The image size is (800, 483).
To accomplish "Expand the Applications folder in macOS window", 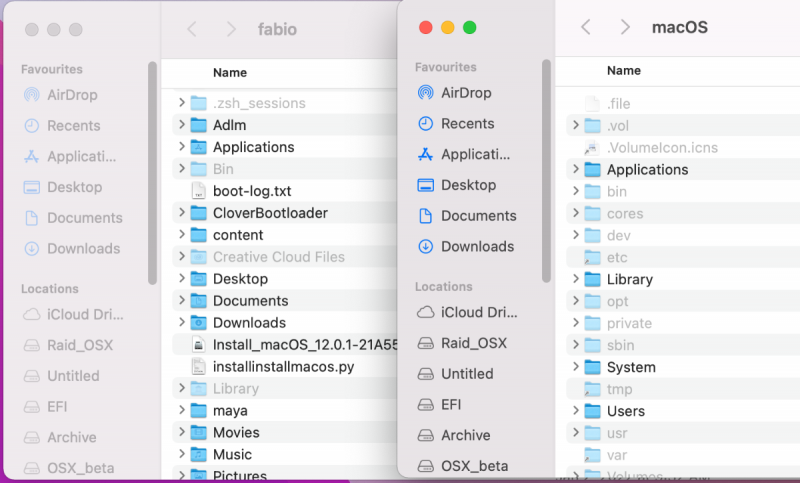I will 576,169.
